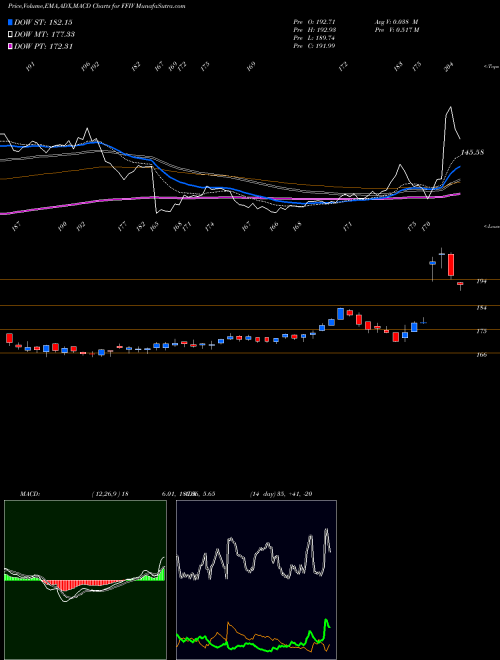Click the MACD: label
500x660 pixels.
[x=29, y=494]
